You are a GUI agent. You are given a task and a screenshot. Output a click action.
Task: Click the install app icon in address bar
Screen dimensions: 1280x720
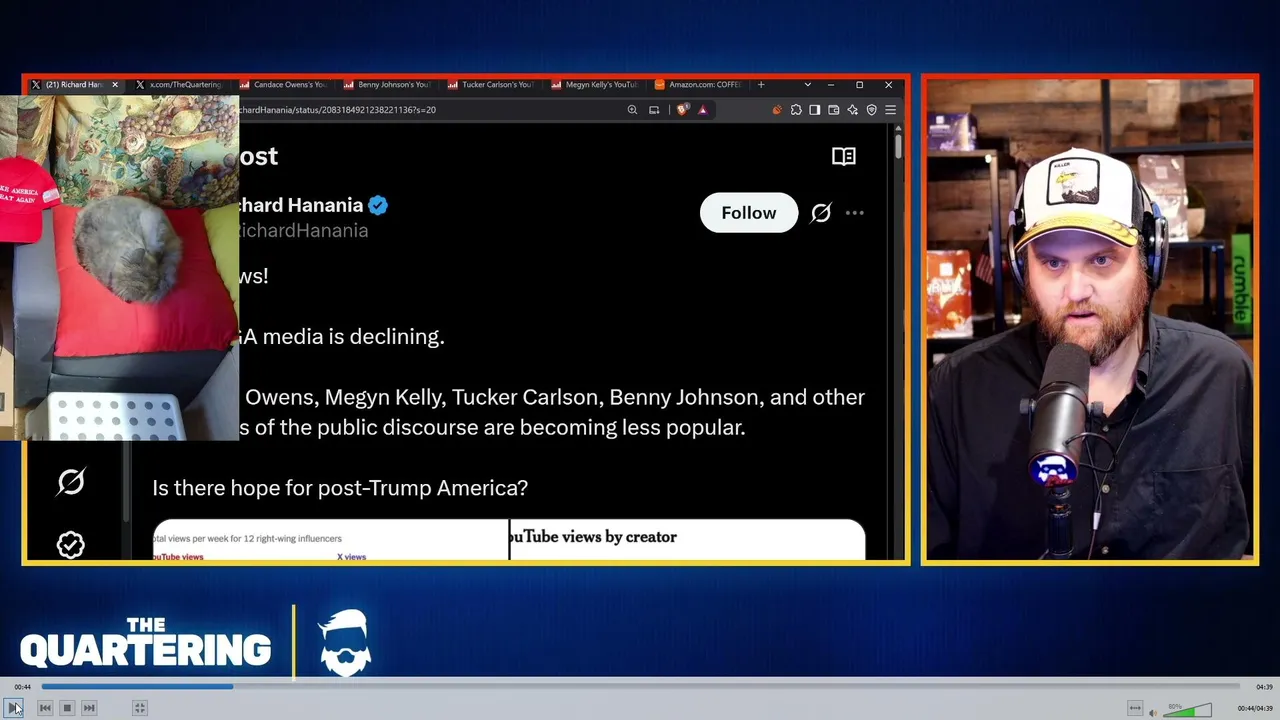(x=654, y=110)
